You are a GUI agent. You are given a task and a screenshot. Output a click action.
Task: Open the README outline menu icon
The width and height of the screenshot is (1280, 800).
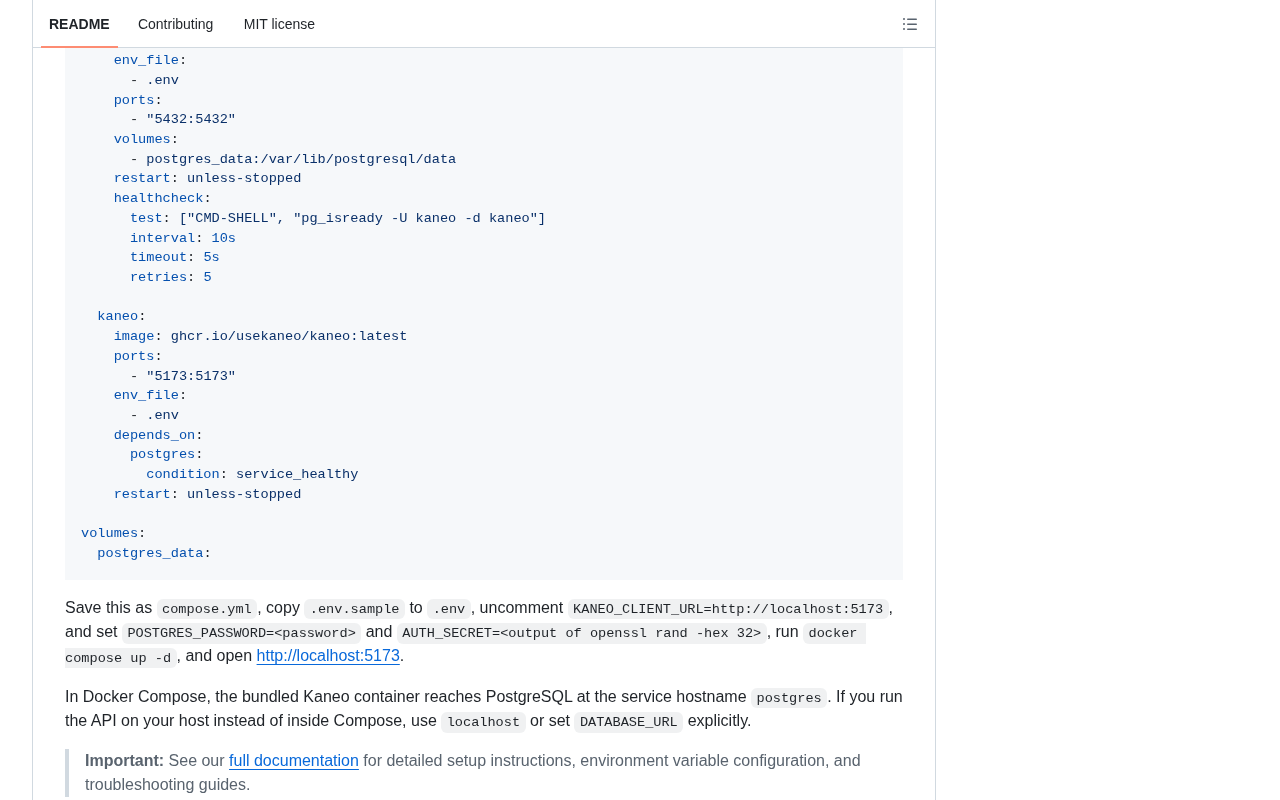tap(910, 24)
